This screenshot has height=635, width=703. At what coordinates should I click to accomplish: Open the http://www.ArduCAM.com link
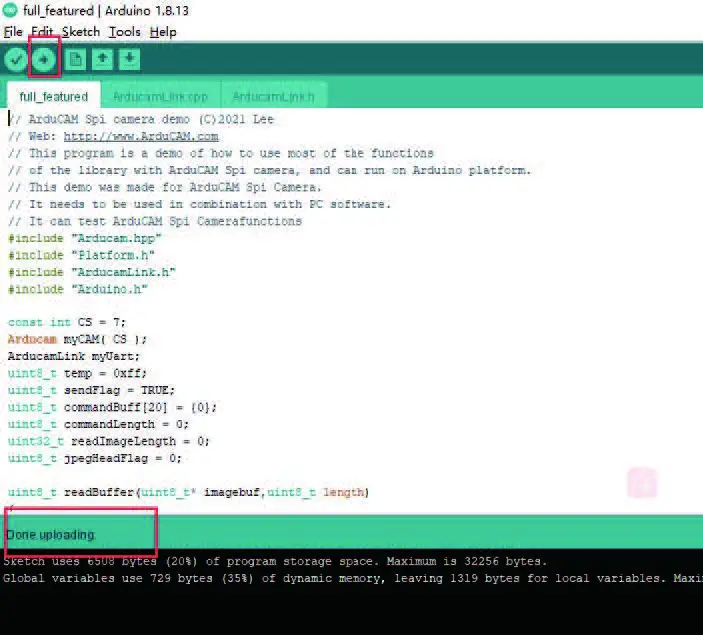pyautogui.click(x=141, y=136)
